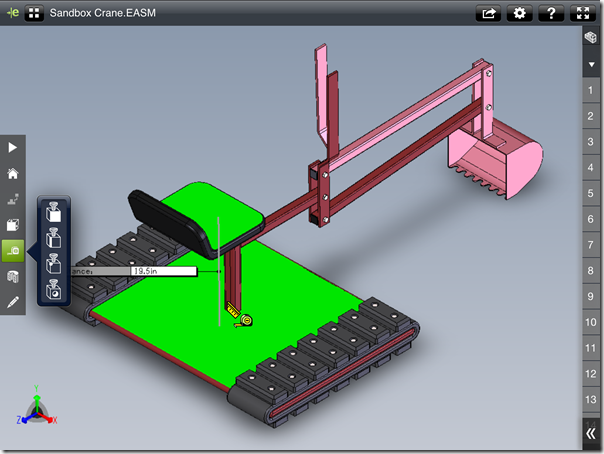Click the configurations bricks icon
Image resolution: width=604 pixels, height=454 pixels.
591,37
